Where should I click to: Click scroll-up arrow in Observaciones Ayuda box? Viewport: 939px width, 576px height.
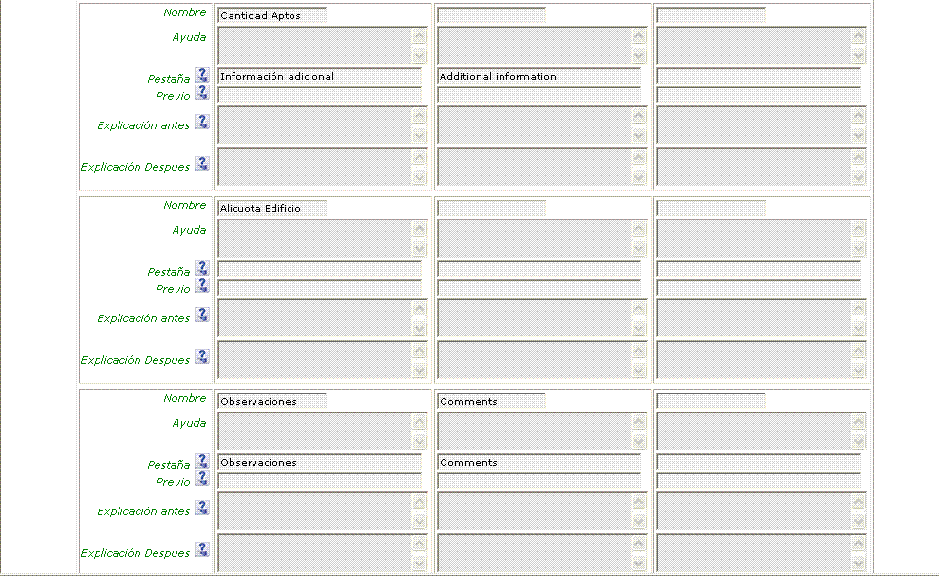pos(419,422)
